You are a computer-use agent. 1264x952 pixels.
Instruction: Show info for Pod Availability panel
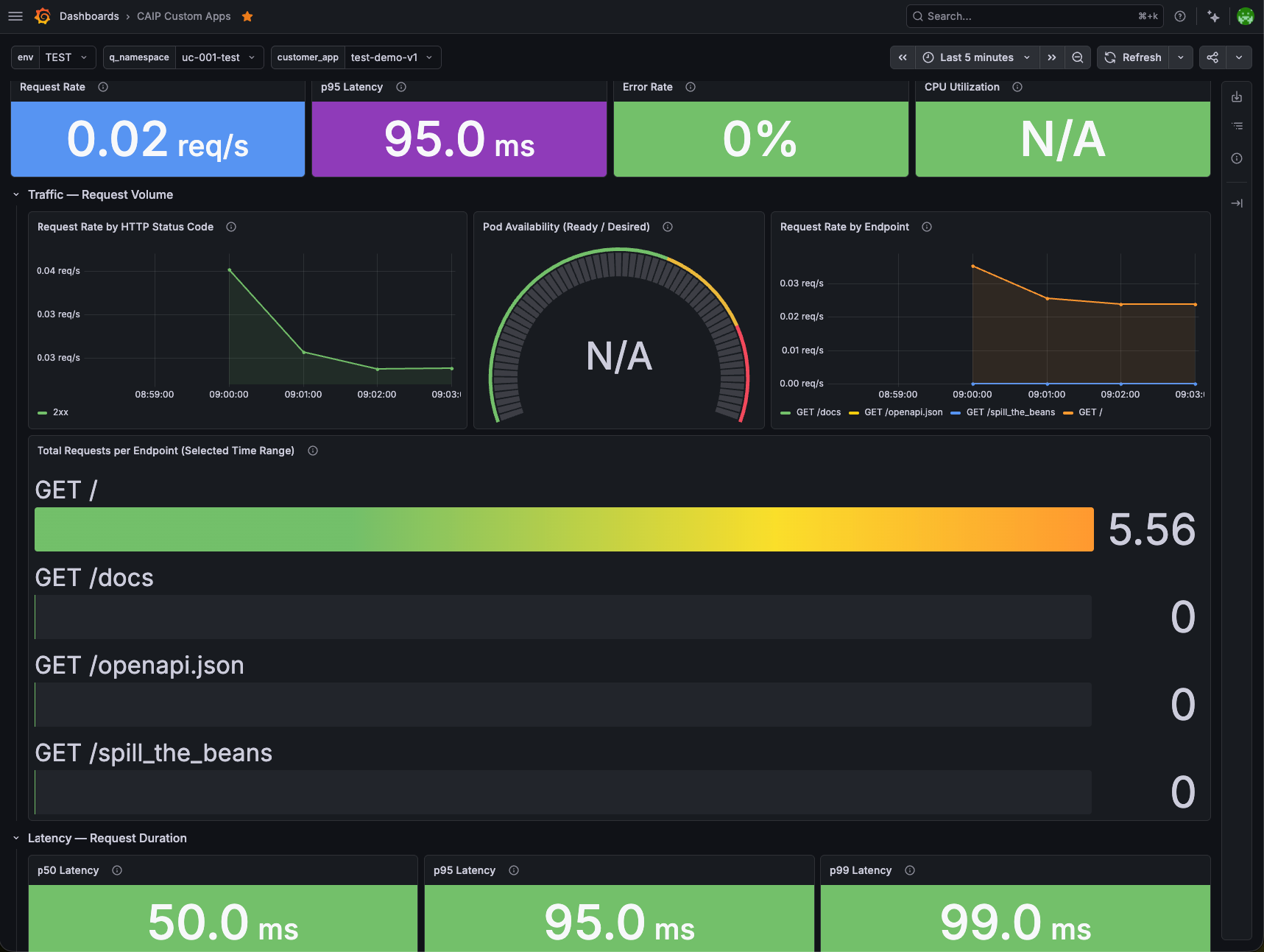click(668, 227)
